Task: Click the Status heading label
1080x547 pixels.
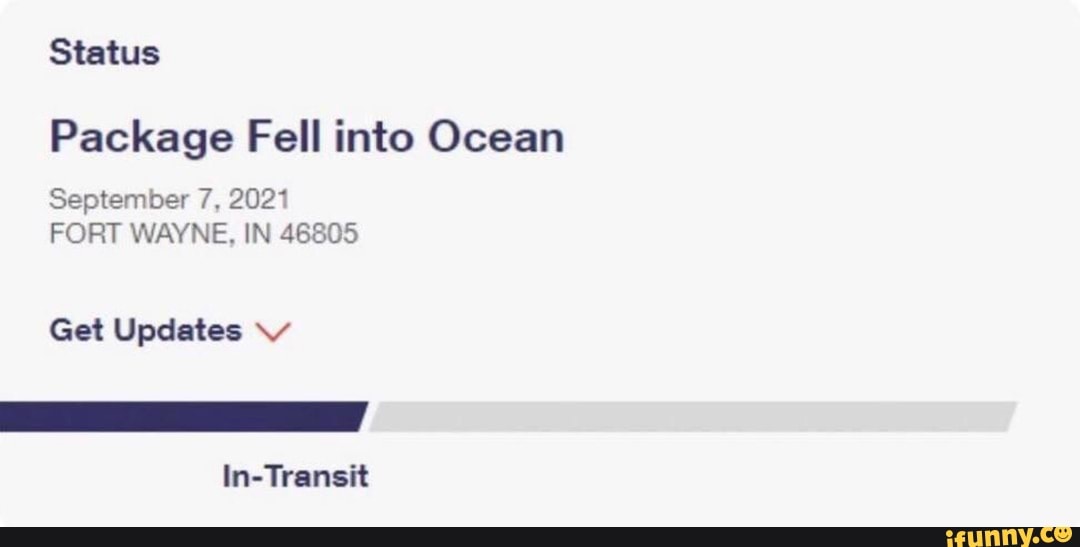Action: 104,52
